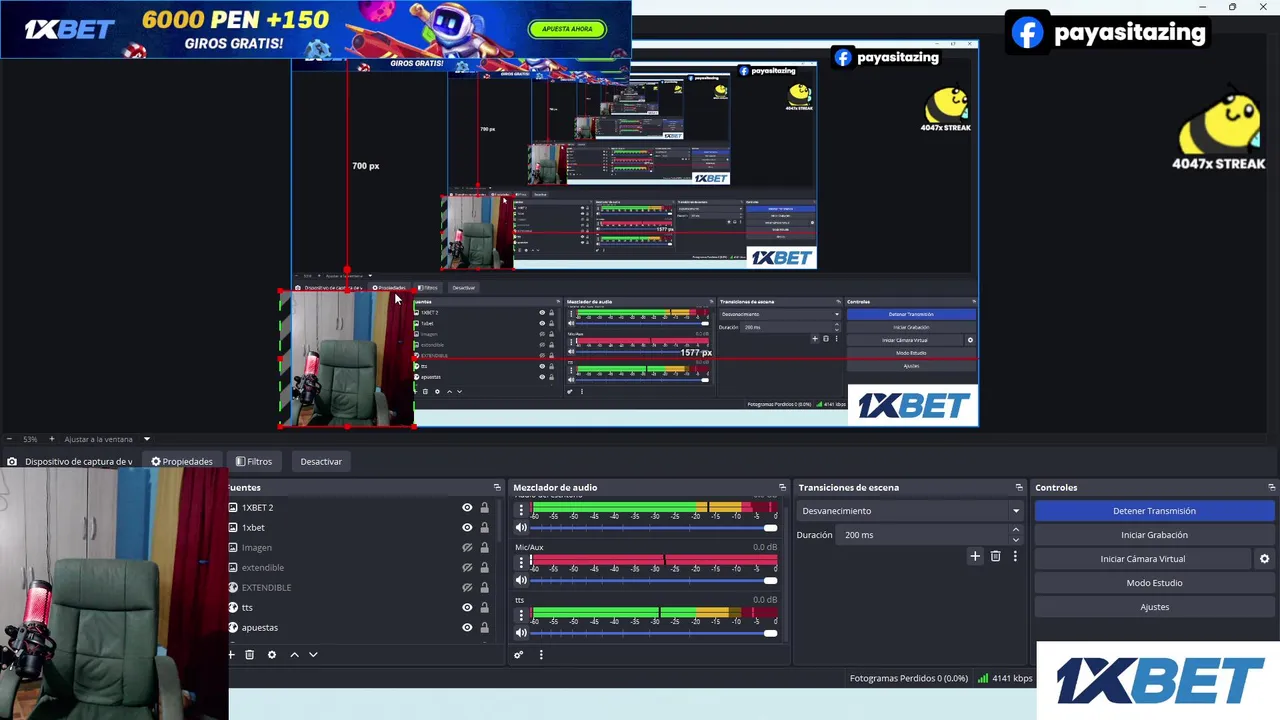Move selected source down
The height and width of the screenshot is (720, 1280).
pyautogui.click(x=313, y=655)
